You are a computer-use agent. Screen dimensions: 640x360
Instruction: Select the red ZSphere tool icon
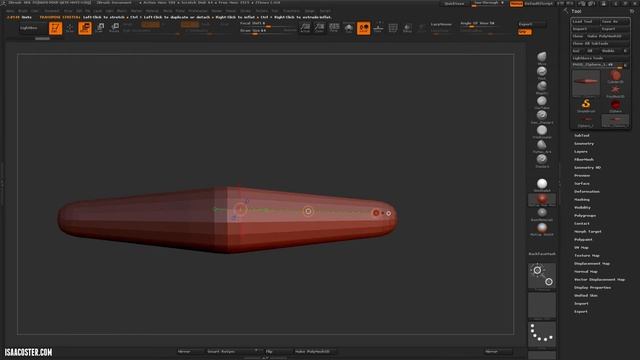(615, 106)
